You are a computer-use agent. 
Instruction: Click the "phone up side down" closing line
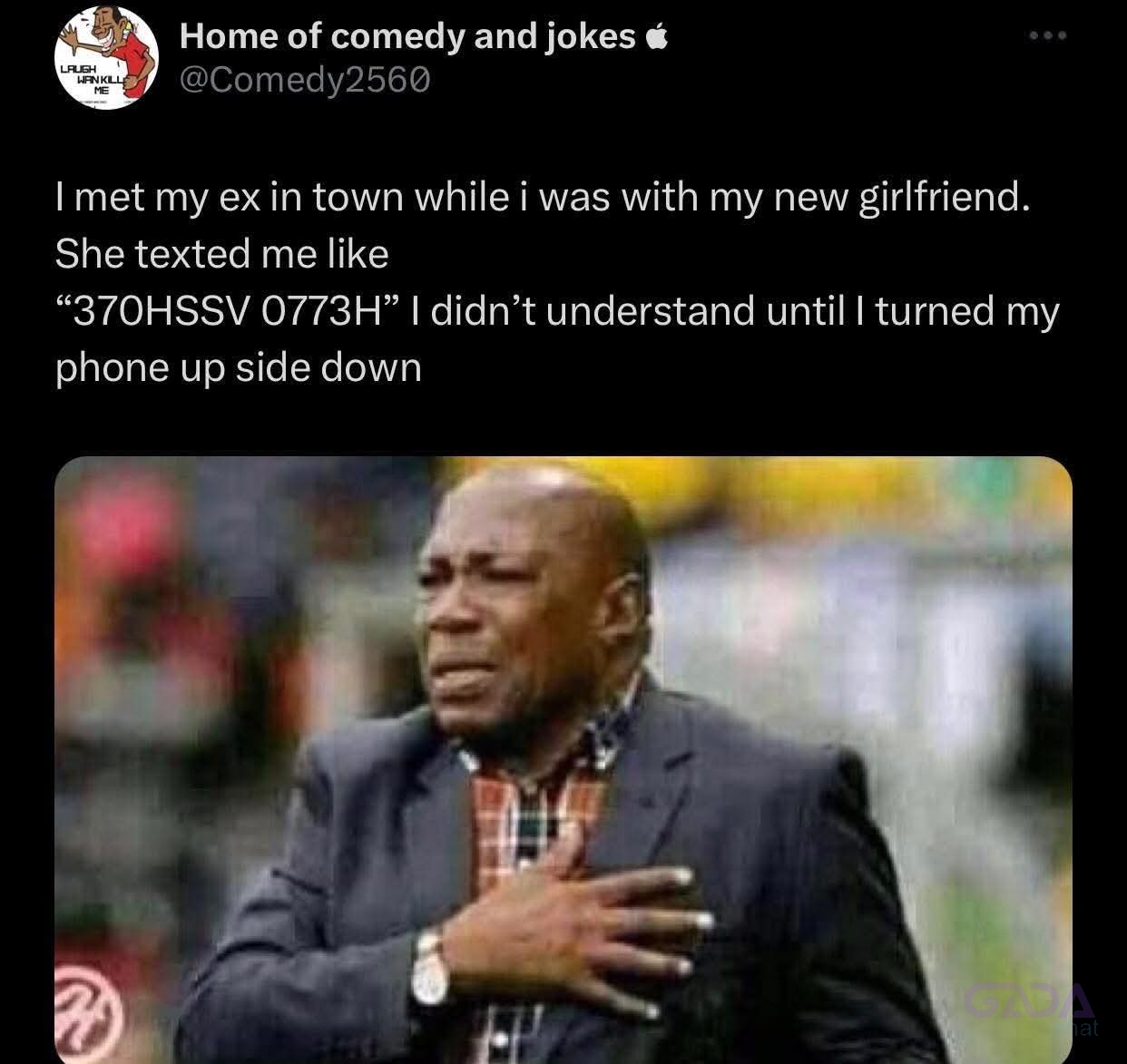pos(239,369)
